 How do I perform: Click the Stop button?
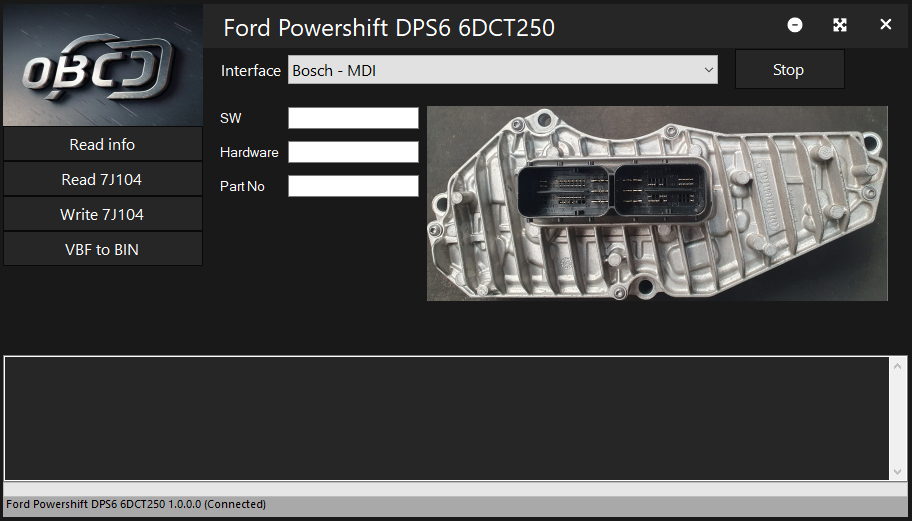pyautogui.click(x=789, y=70)
